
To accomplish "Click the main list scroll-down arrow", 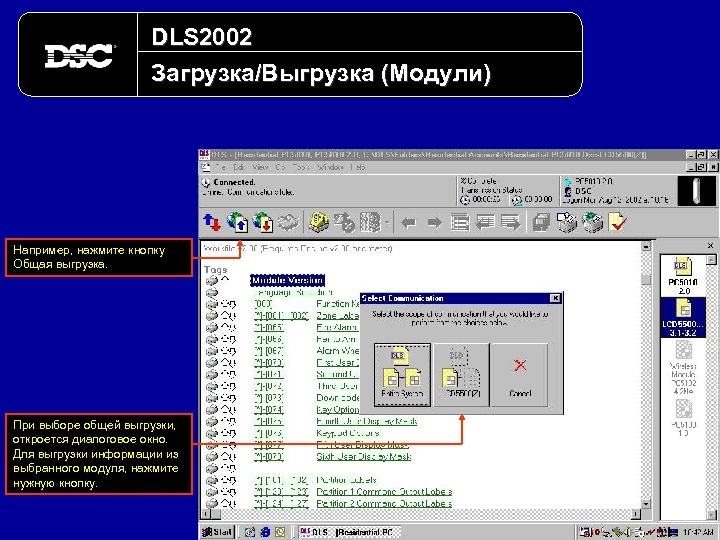I will (646, 504).
